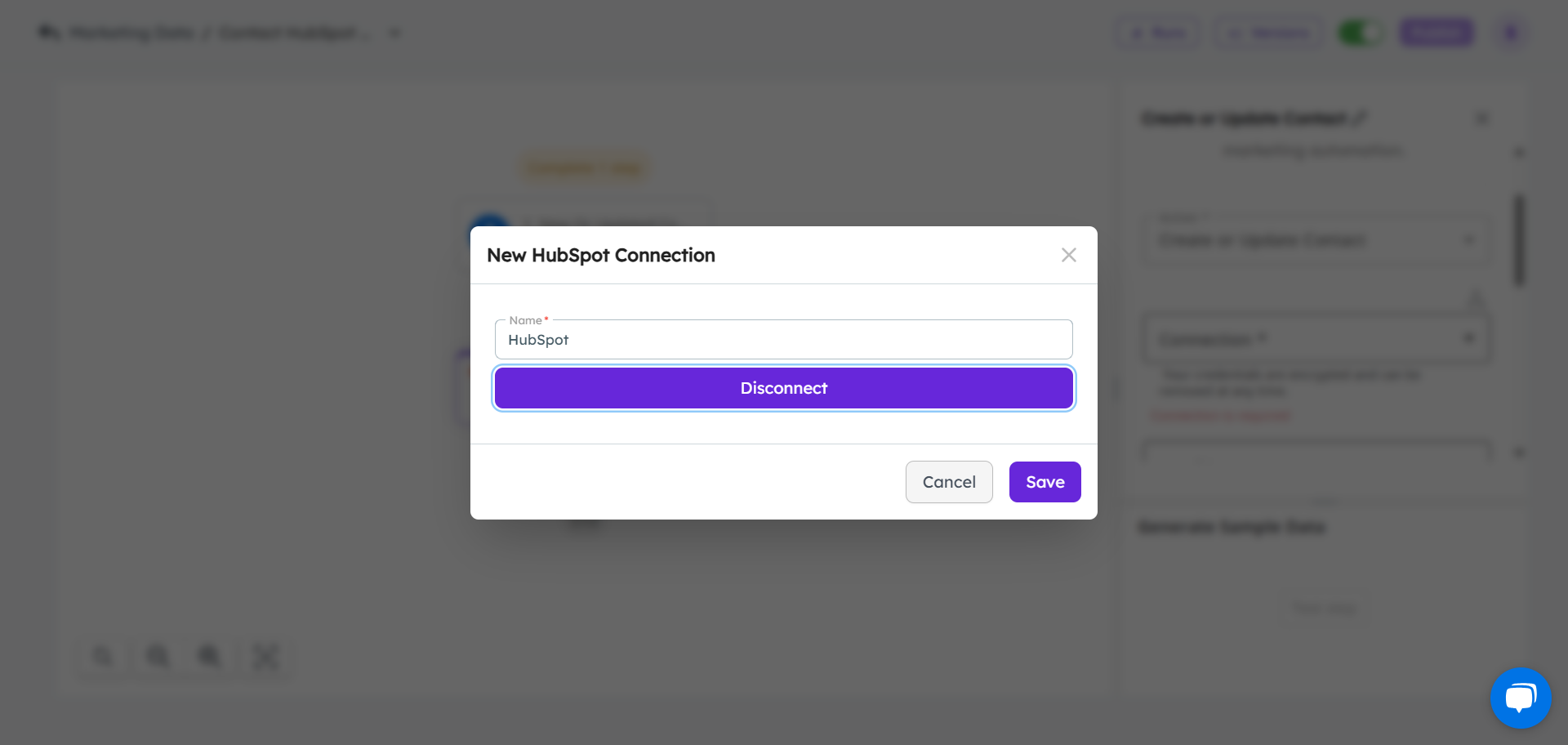Screen dimensions: 1568x745
Task: Click the sidebar vertical scrollbar thumb
Action: click(1519, 240)
